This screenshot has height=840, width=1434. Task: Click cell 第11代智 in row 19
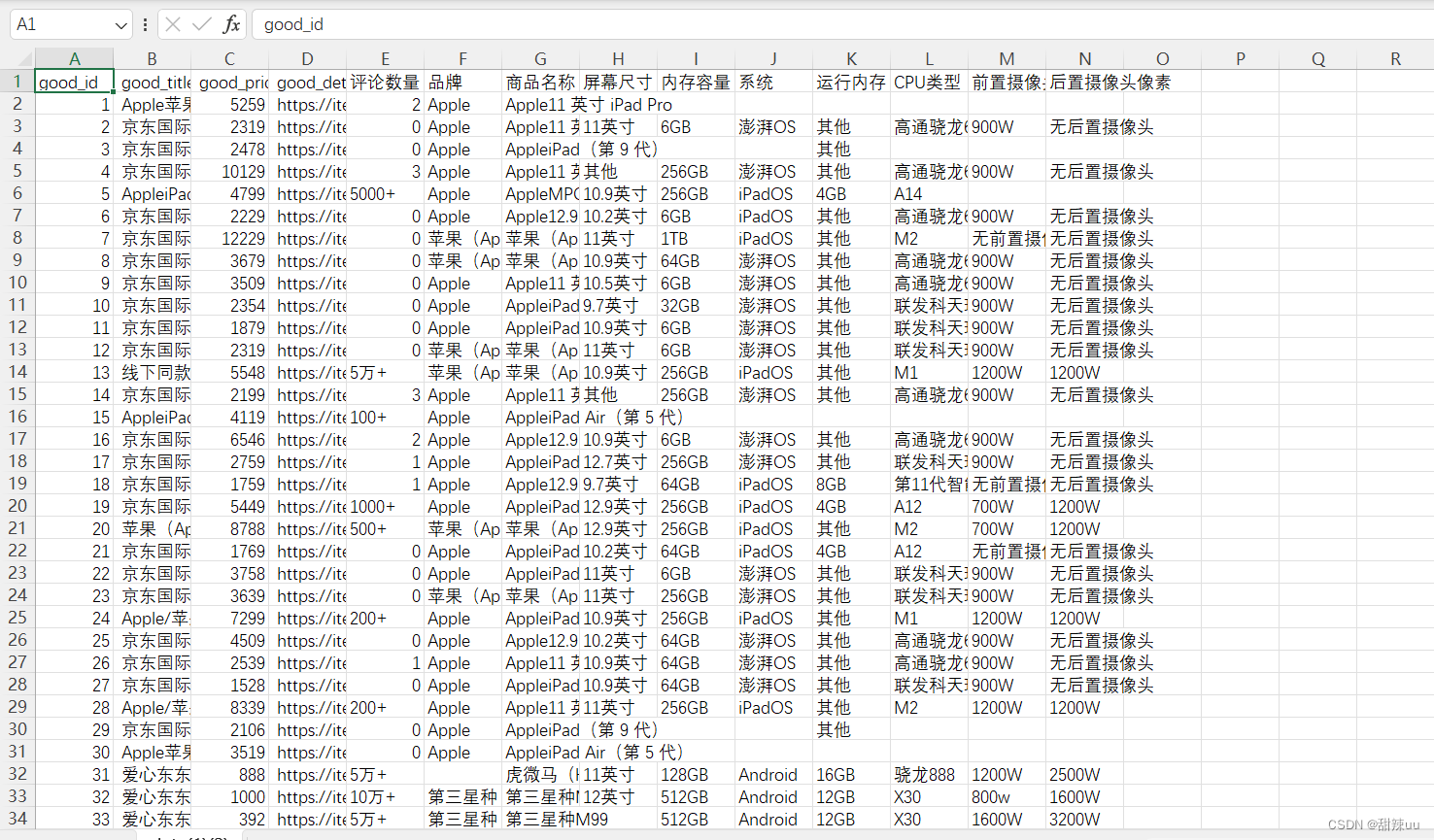(930, 485)
